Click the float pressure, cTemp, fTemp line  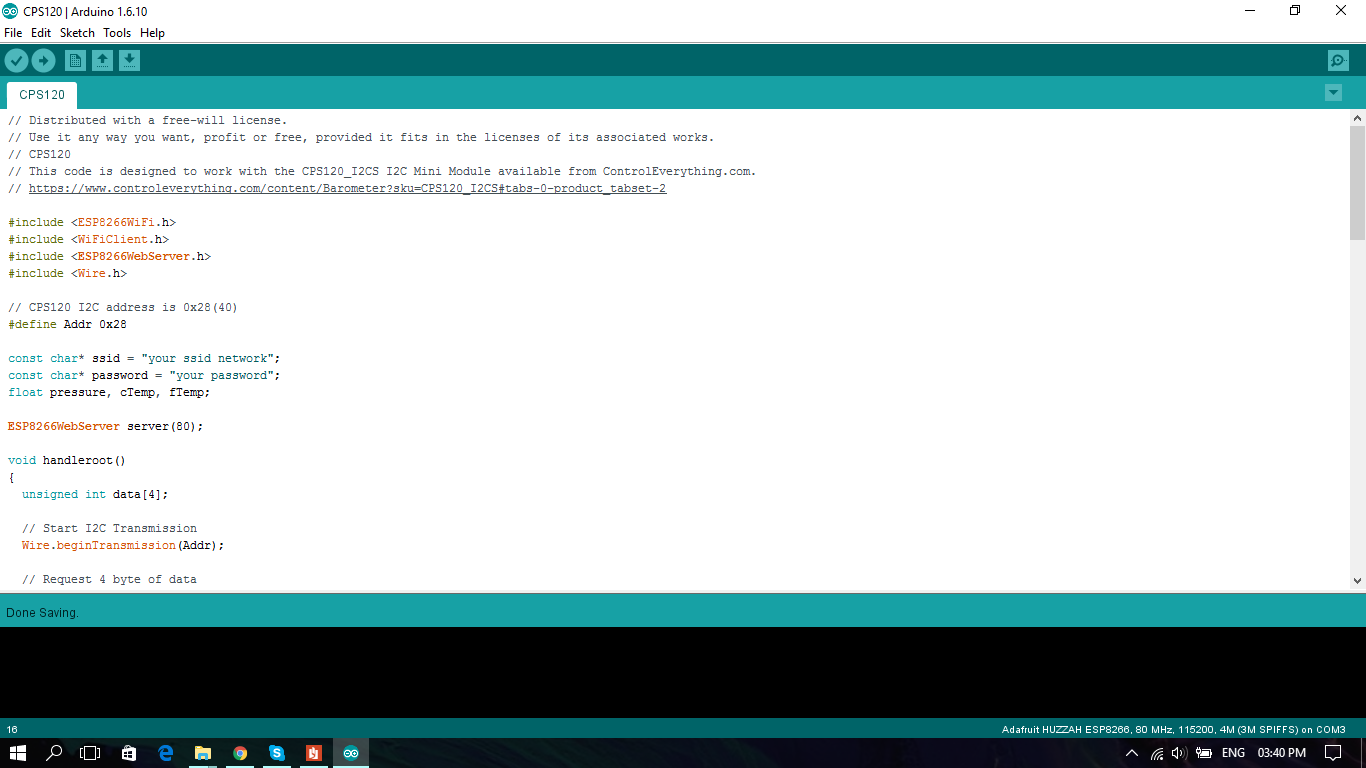pos(109,392)
